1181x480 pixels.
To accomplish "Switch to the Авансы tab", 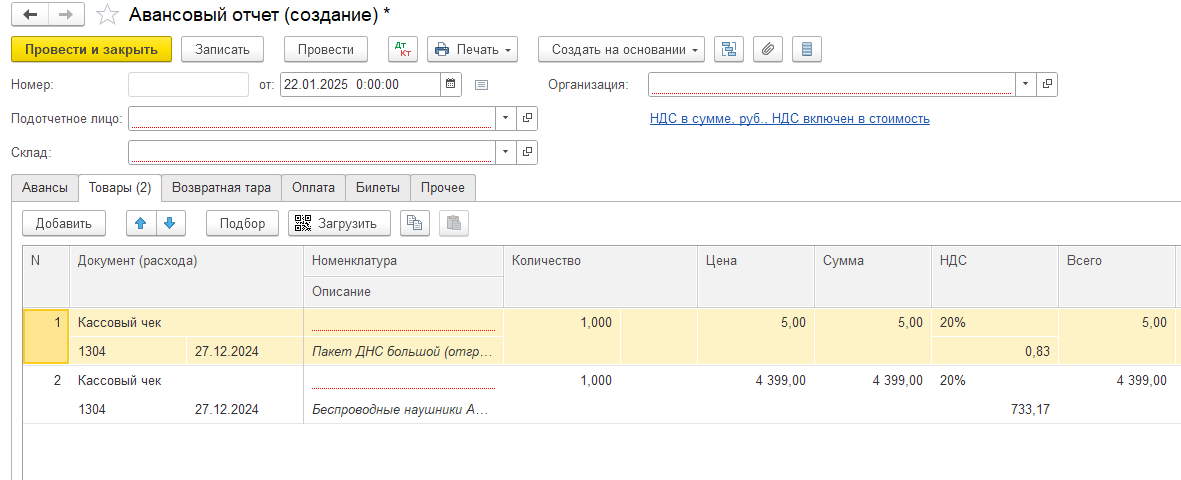I will 45,187.
